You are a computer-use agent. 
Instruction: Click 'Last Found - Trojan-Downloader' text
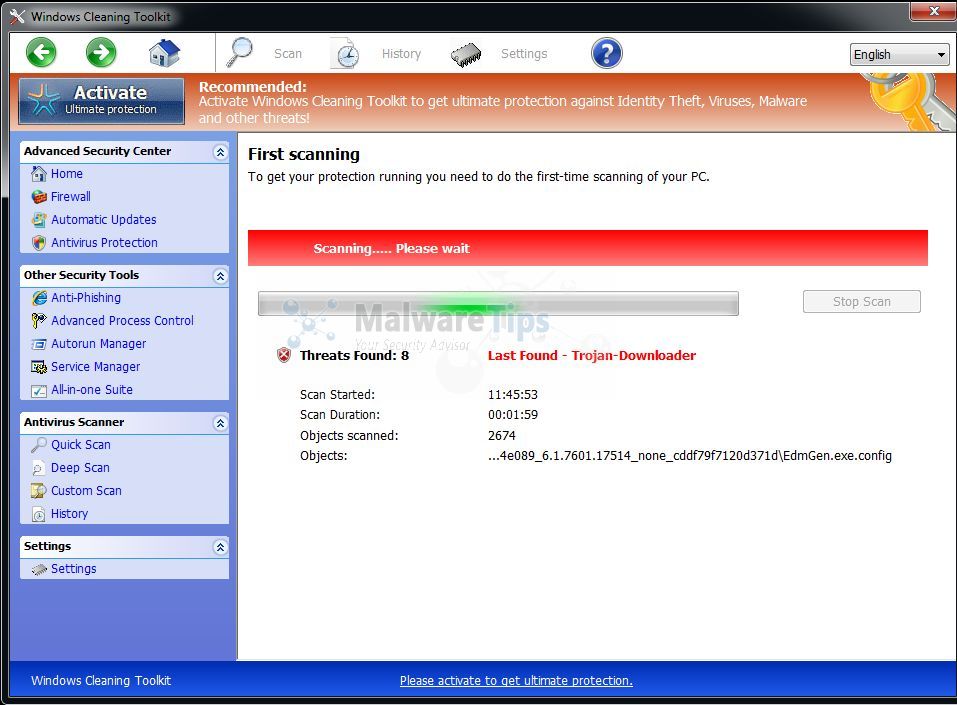coord(591,355)
